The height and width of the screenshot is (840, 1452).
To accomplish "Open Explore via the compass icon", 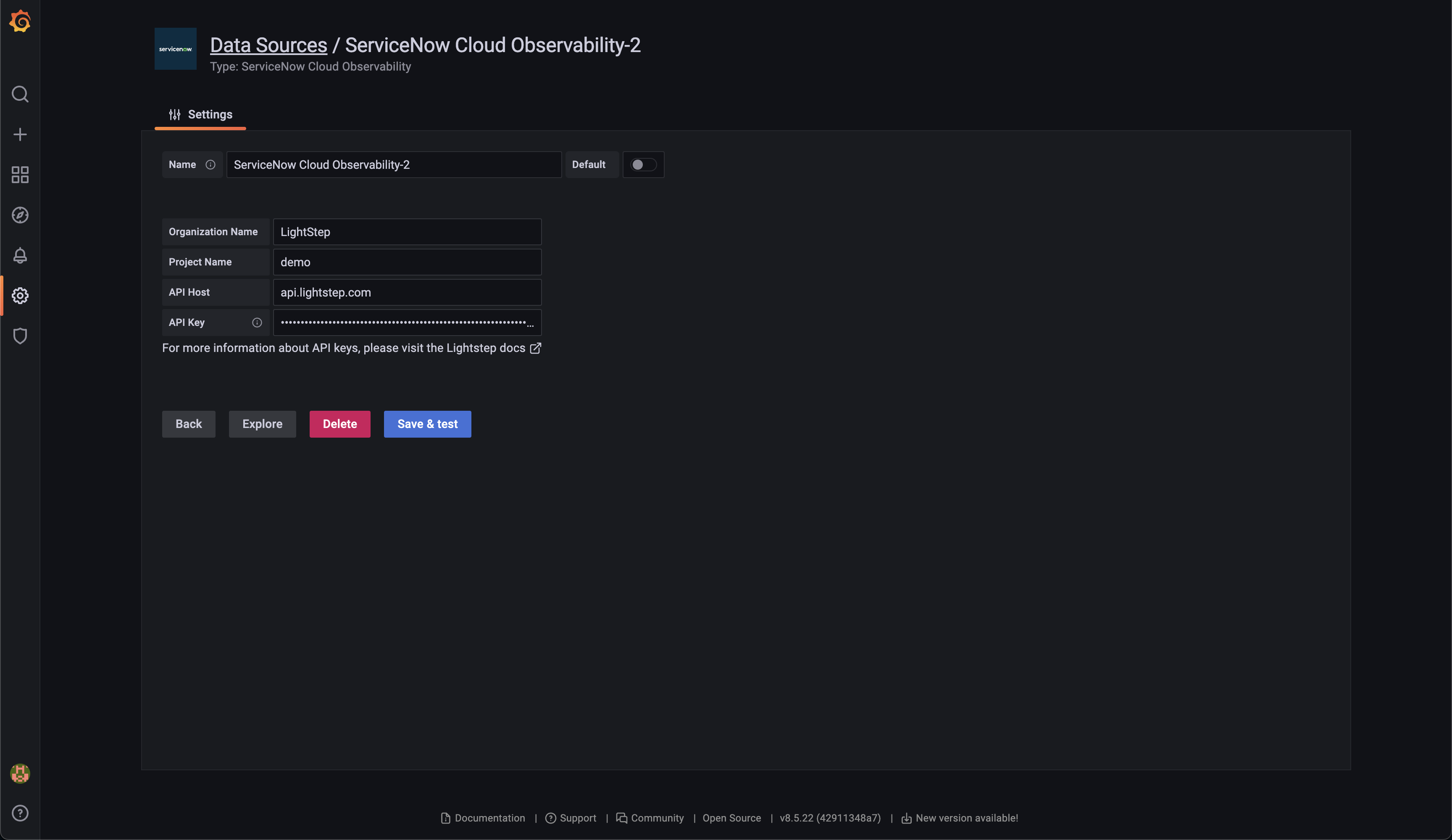I will coord(20,215).
